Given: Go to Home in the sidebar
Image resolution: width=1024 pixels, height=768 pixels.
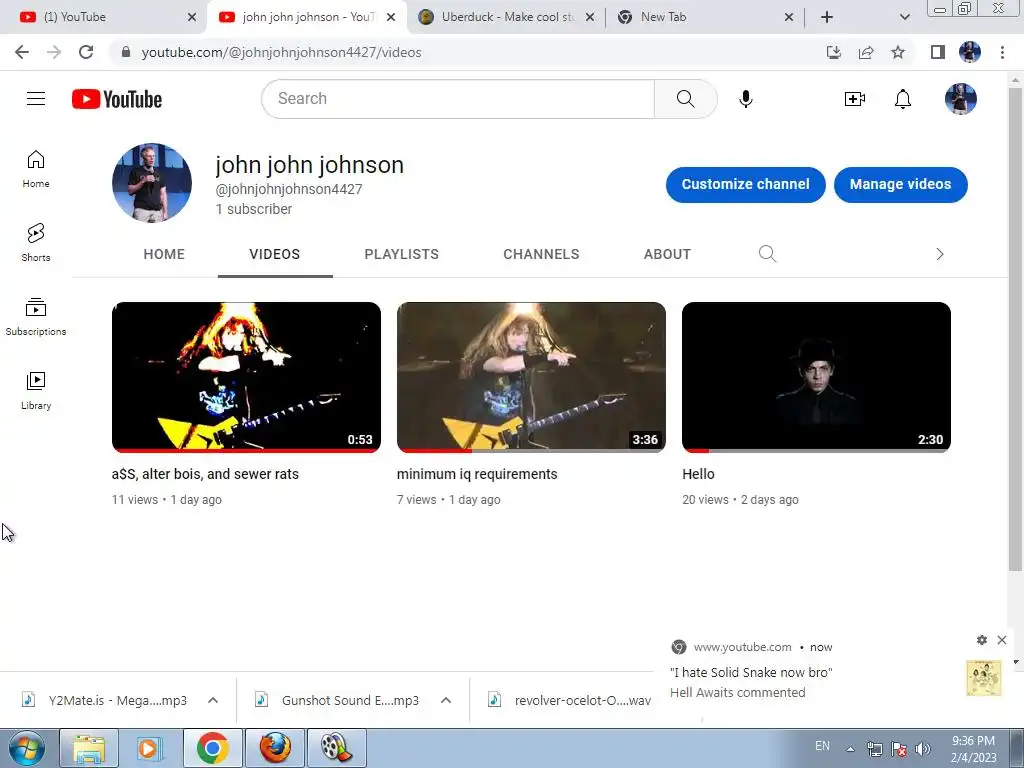Looking at the screenshot, I should coord(36,168).
